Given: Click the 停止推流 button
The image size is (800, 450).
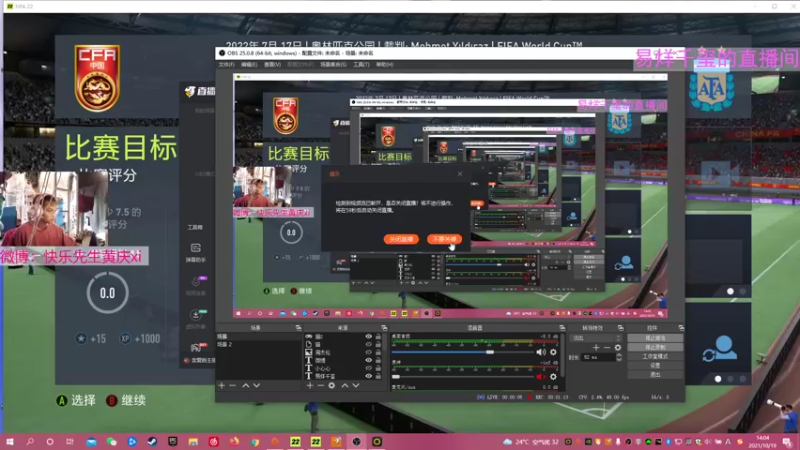Looking at the screenshot, I should (x=655, y=338).
